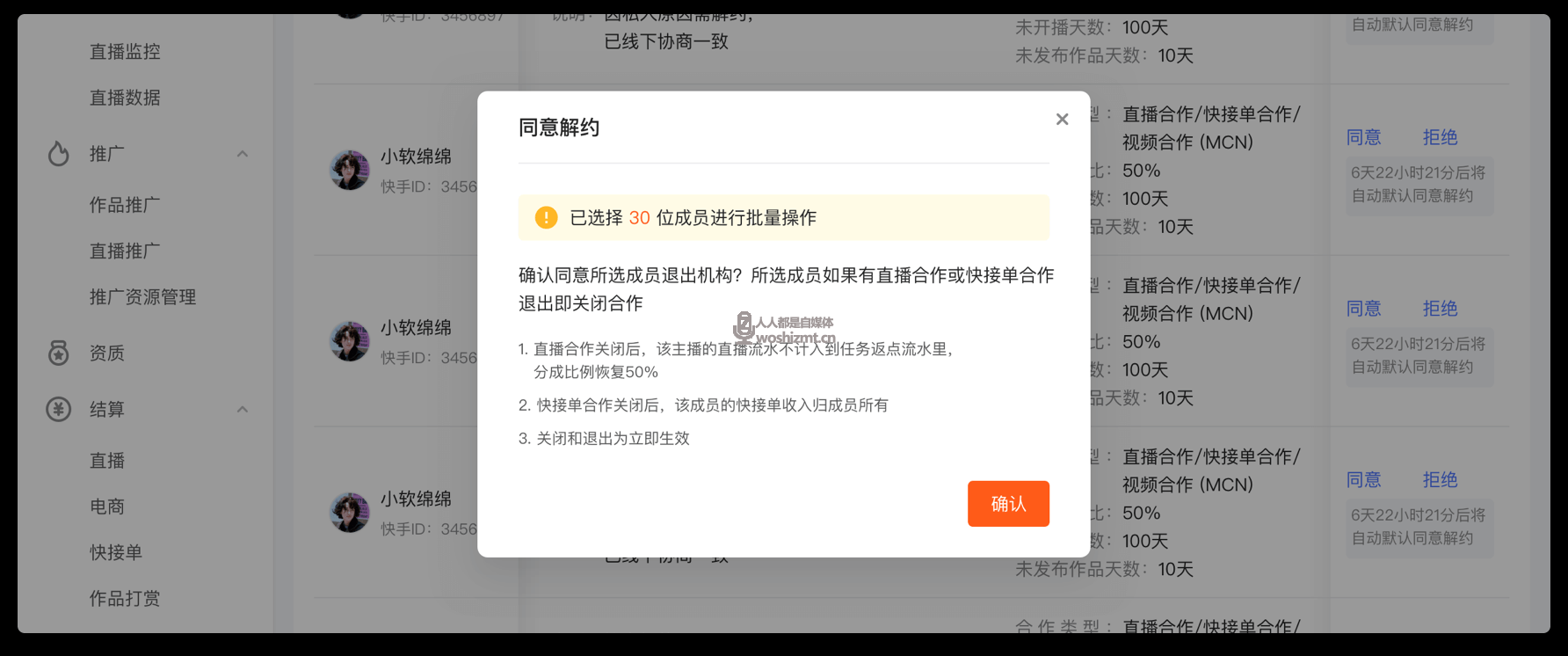Click the flame icon beside 推广

click(x=59, y=154)
